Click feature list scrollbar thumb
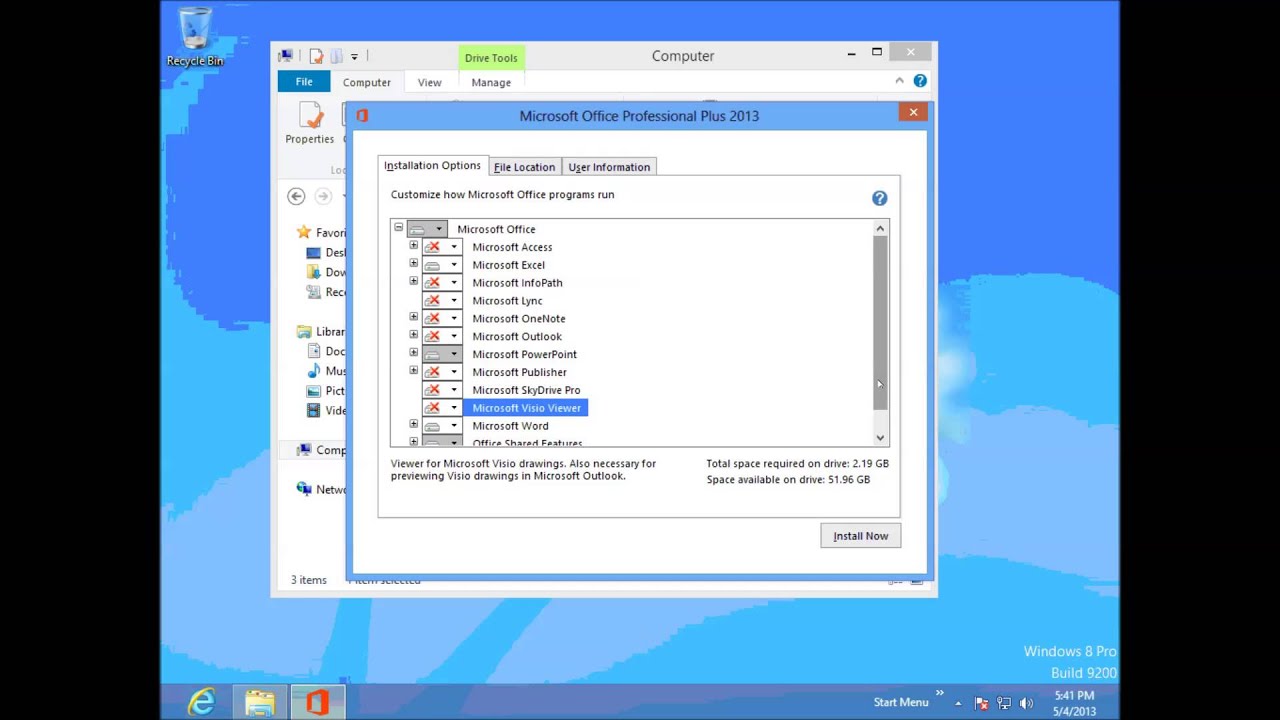Screen dimensions: 1280x720 pos(880,323)
